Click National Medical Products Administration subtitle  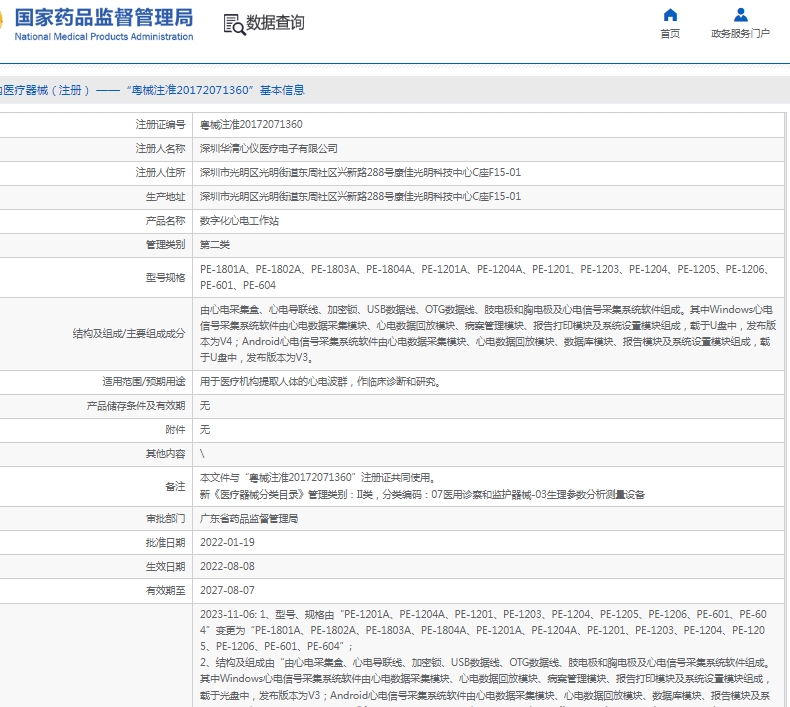(104, 36)
